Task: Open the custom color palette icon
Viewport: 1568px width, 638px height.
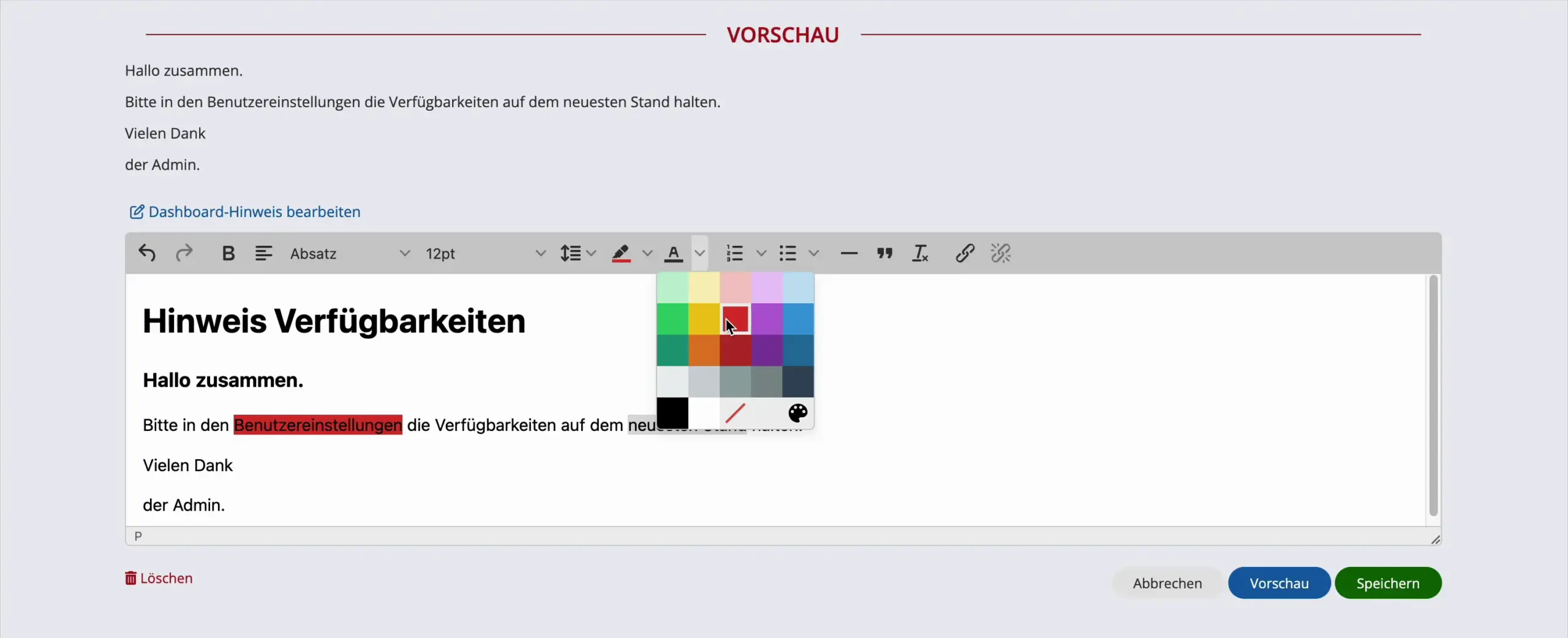Action: point(797,413)
